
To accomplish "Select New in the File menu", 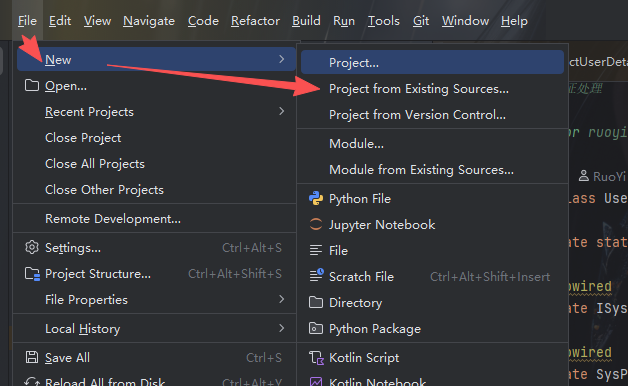I will point(156,59).
